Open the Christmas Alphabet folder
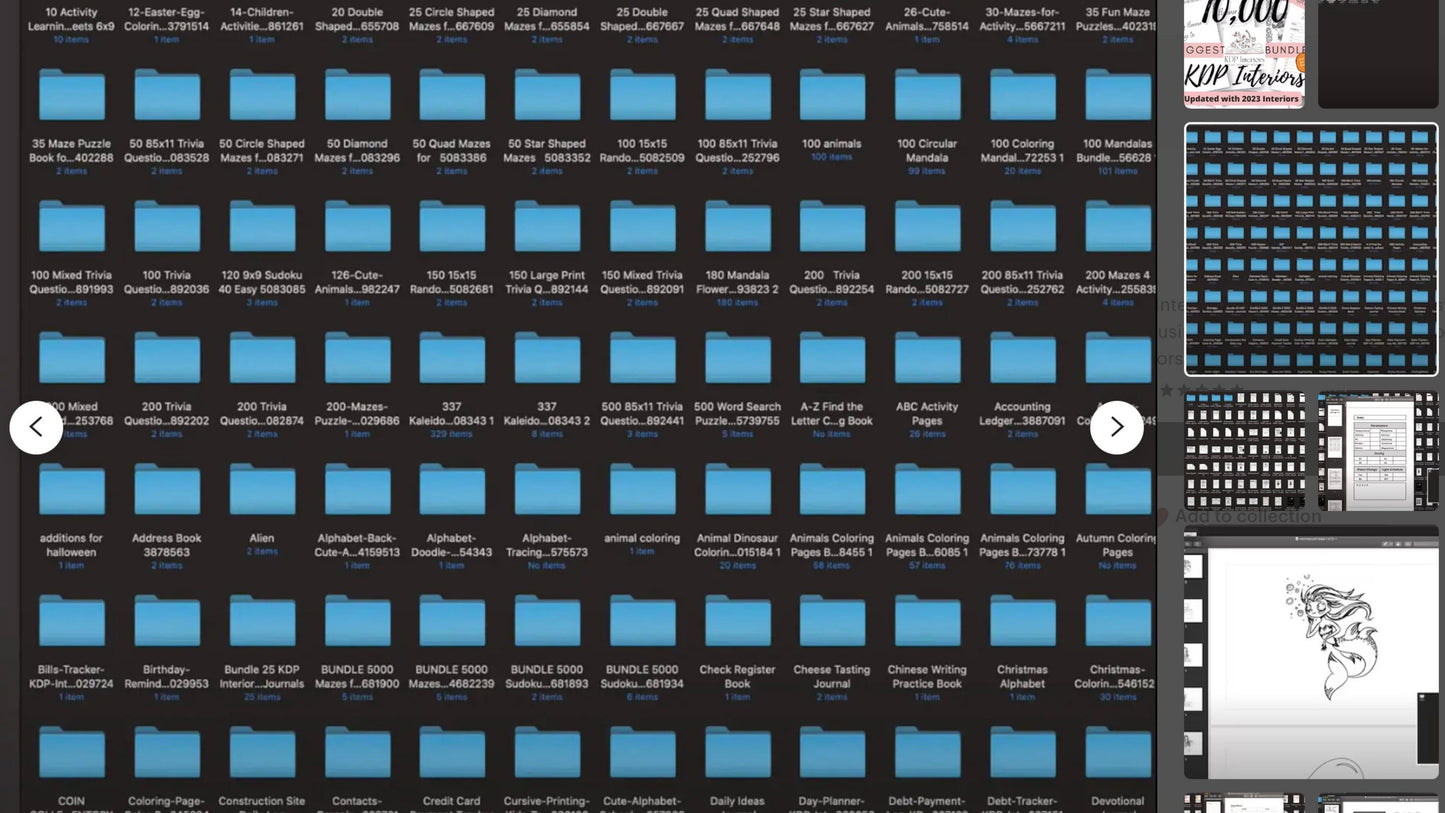 (1022, 621)
